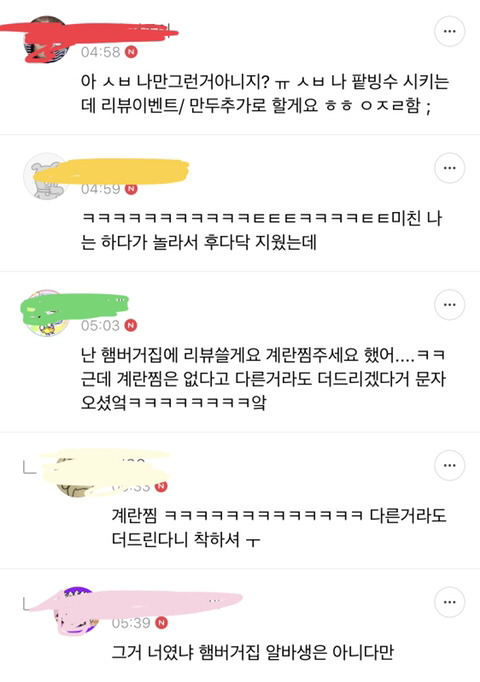
Task: Open more options for the 04:59 comment
Action: coord(450,168)
